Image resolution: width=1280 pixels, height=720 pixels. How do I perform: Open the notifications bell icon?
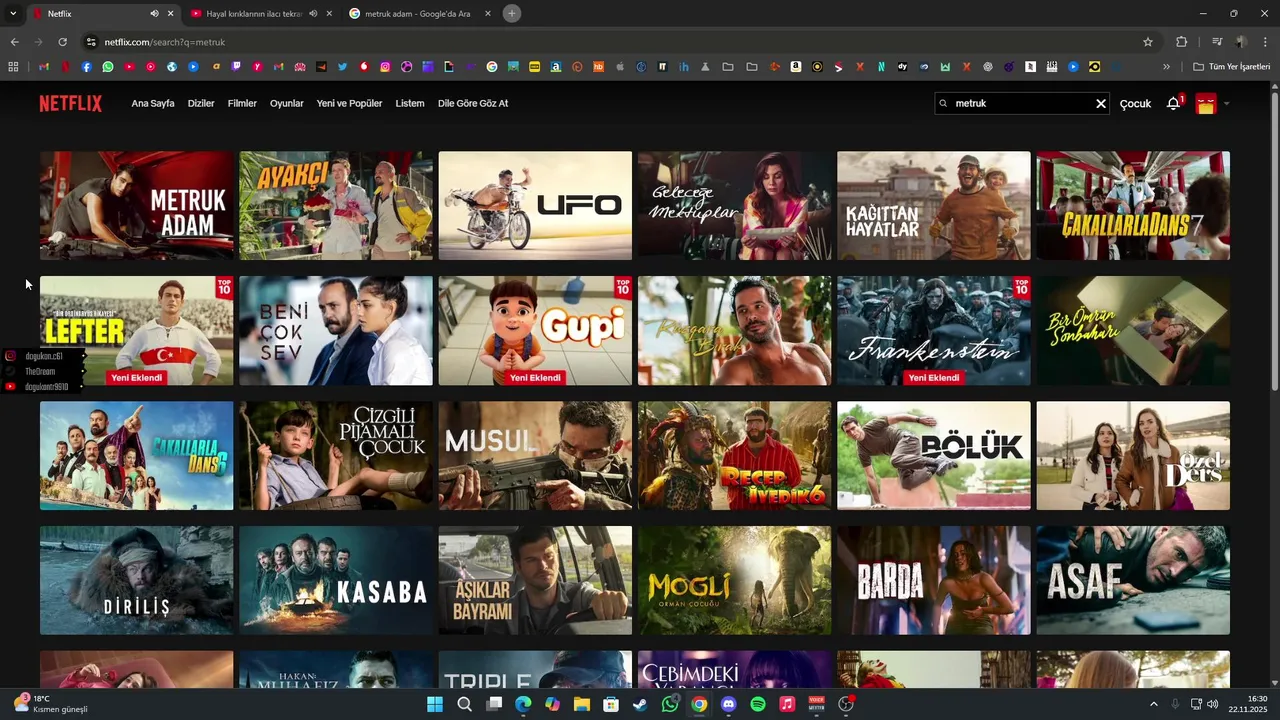pos(1173,104)
